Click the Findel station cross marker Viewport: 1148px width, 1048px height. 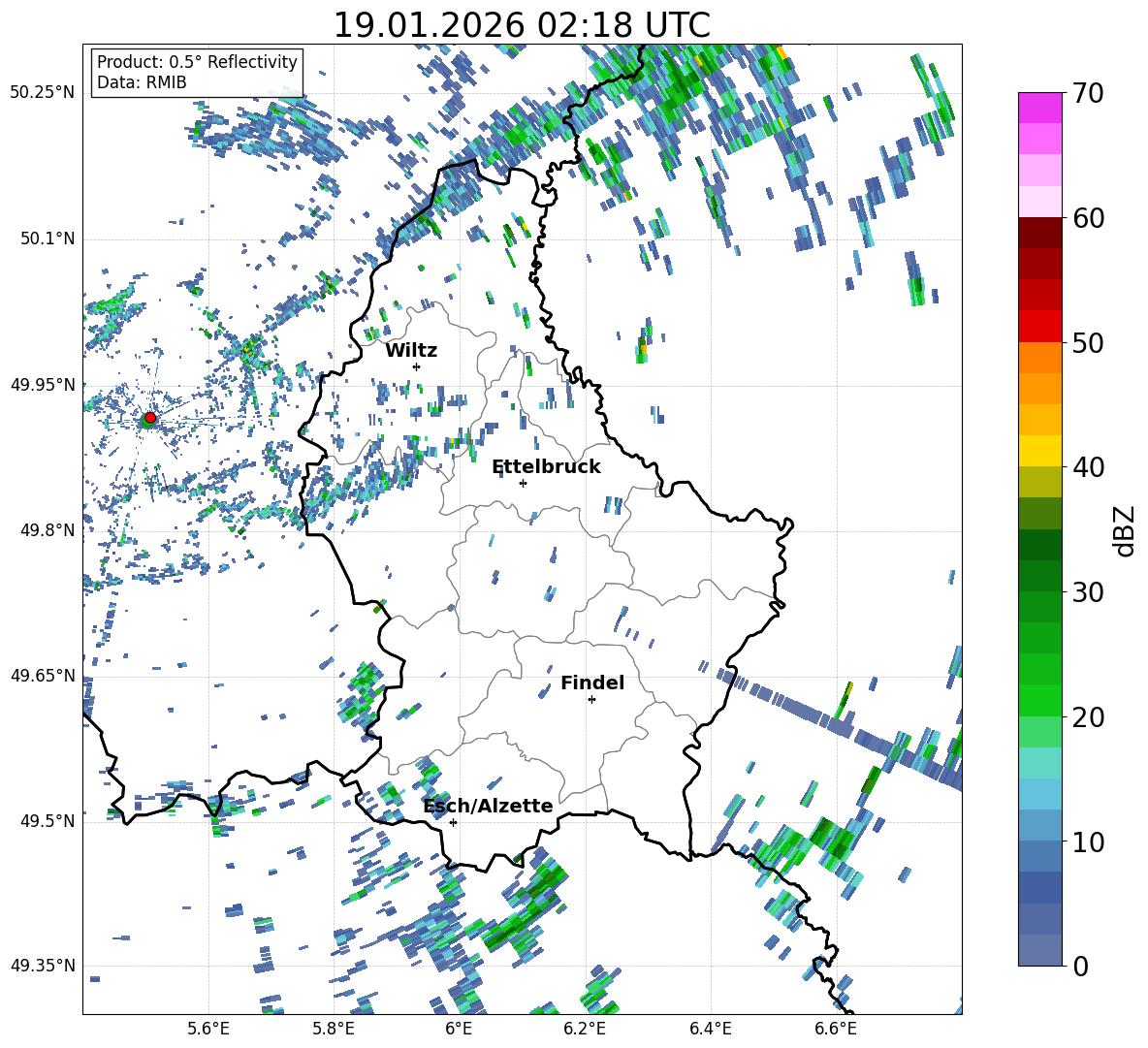(x=591, y=700)
